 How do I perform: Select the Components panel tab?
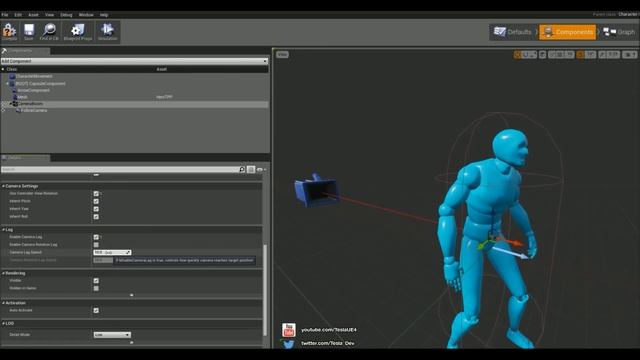[x=25, y=51]
